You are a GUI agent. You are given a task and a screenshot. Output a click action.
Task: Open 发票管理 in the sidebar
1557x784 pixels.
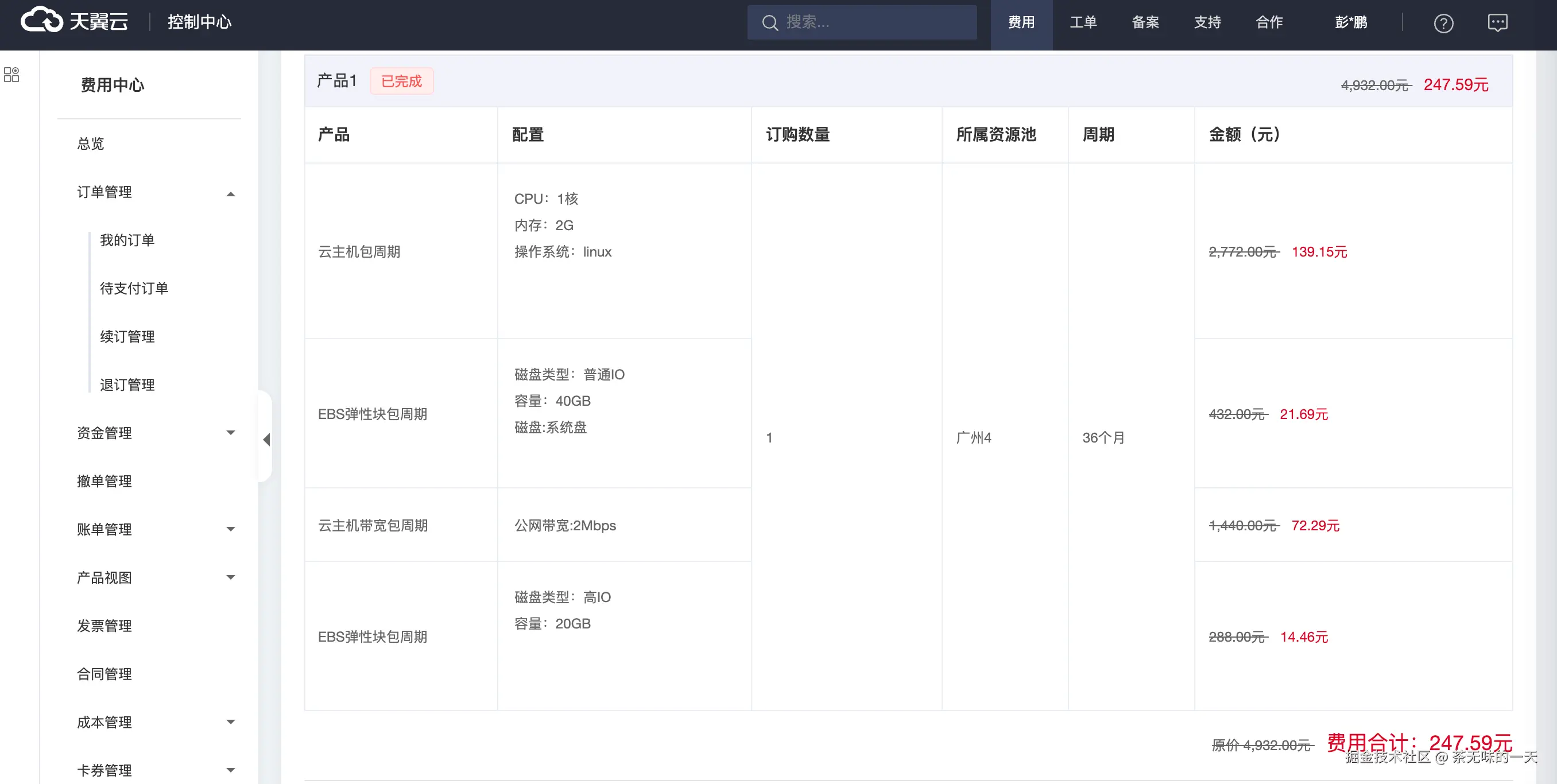(104, 626)
